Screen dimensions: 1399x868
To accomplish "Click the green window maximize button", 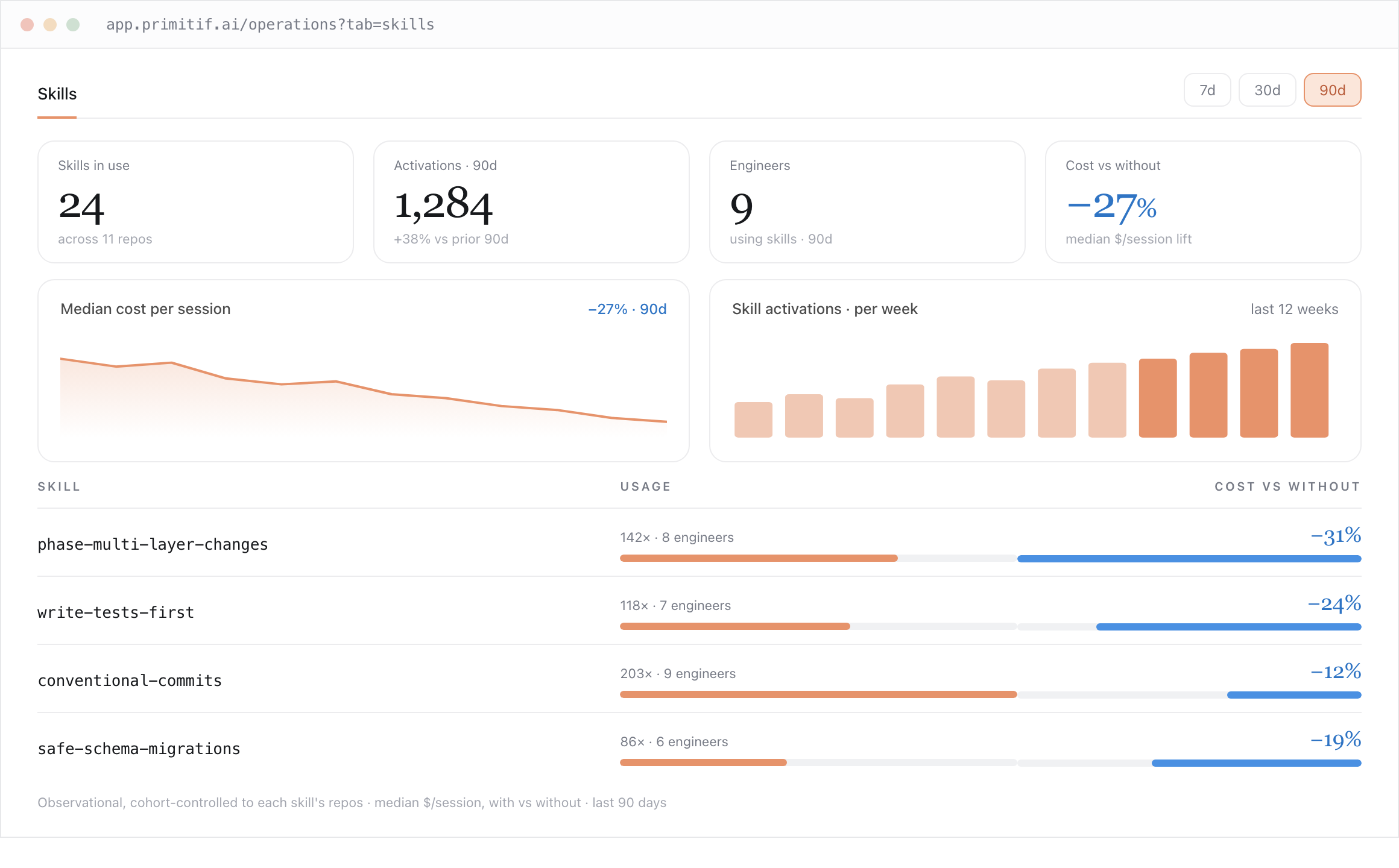I will click(73, 25).
